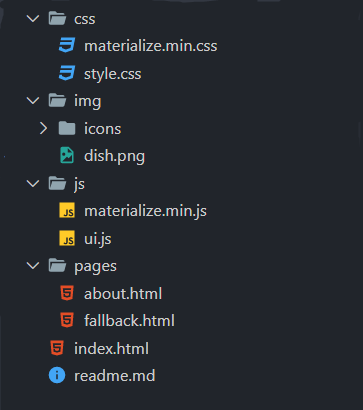
Task: Click the yellow JS icon next to ui.js
Action: point(67,238)
